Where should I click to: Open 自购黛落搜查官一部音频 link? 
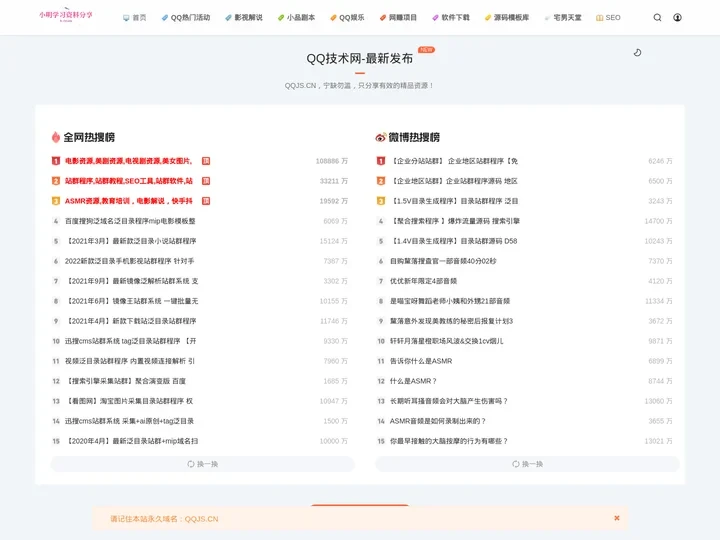click(443, 261)
